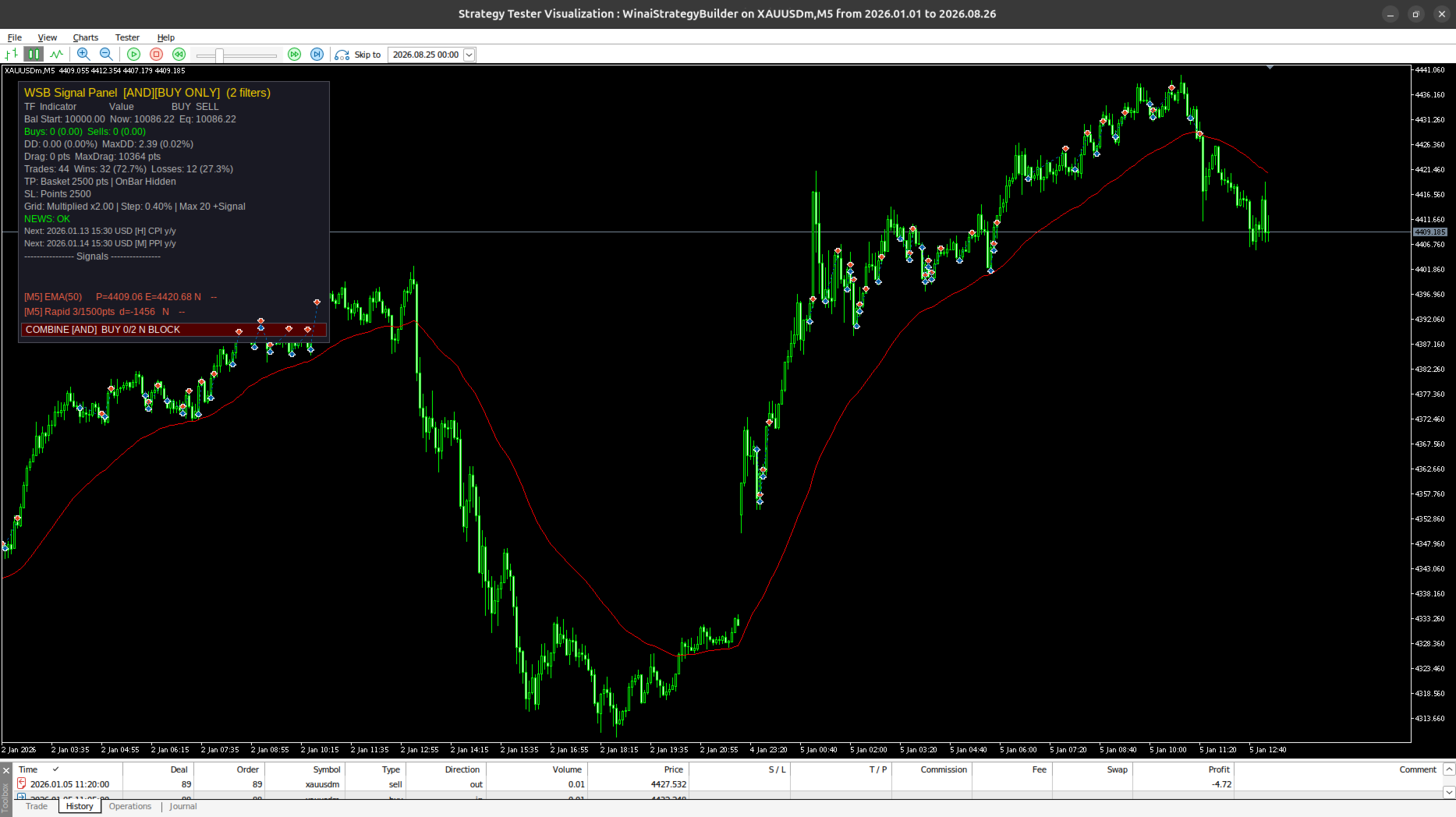1456x817 pixels.
Task: Click the T / P column header
Action: pos(841,769)
